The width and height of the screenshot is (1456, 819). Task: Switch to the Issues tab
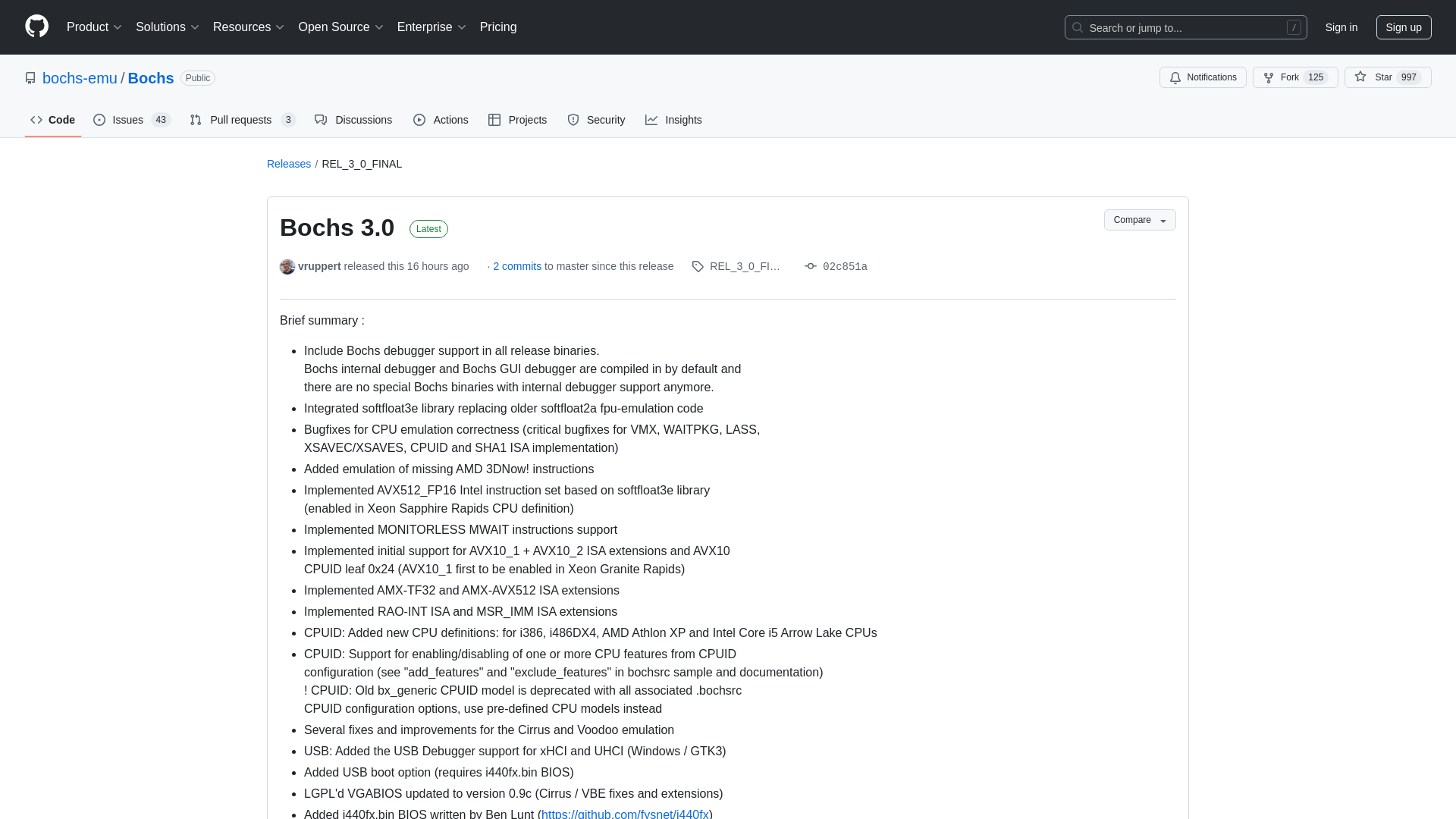(x=132, y=120)
